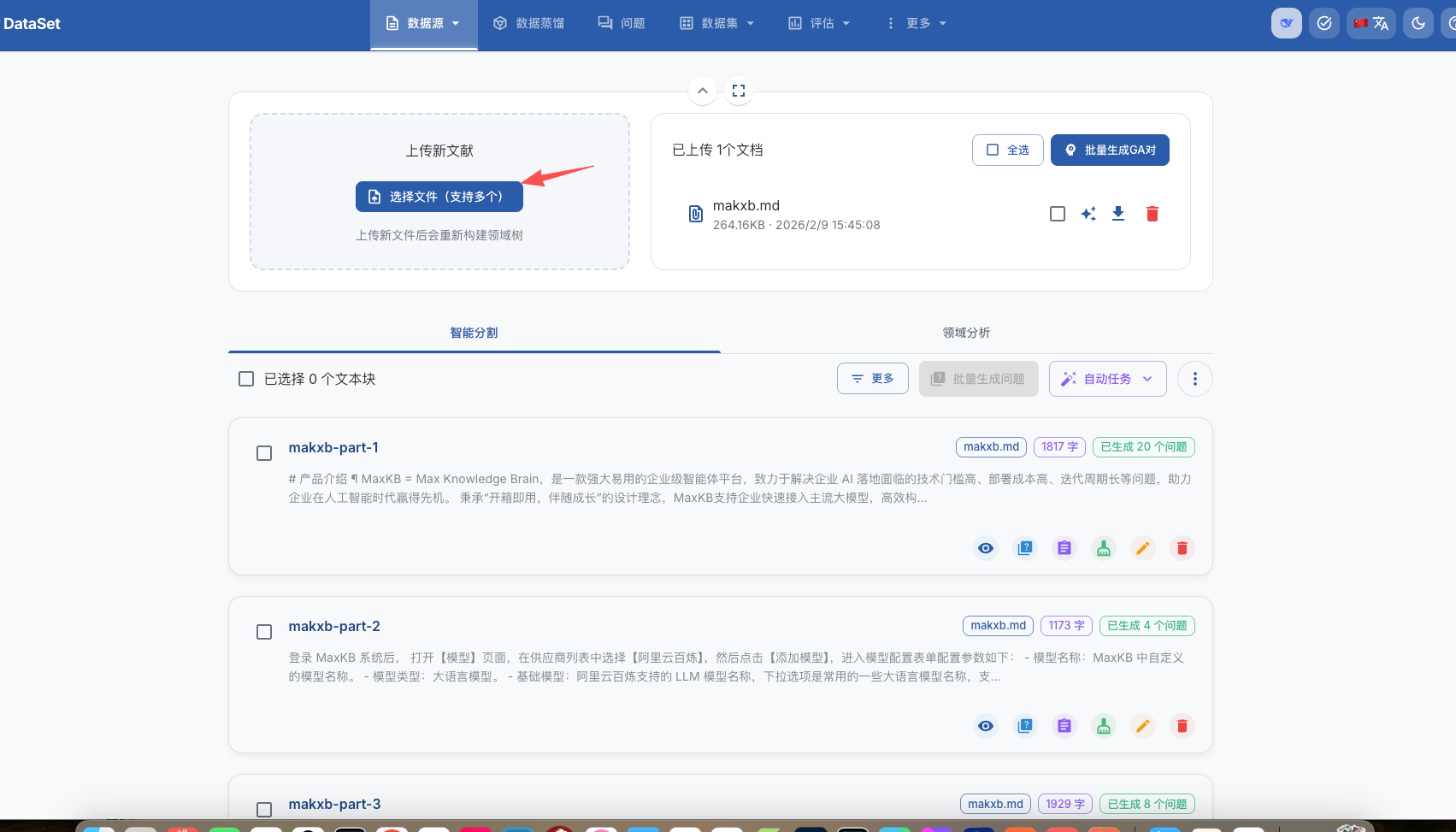This screenshot has height=832, width=1456.
Task: Download the makxb.md file
Action: [1118, 214]
